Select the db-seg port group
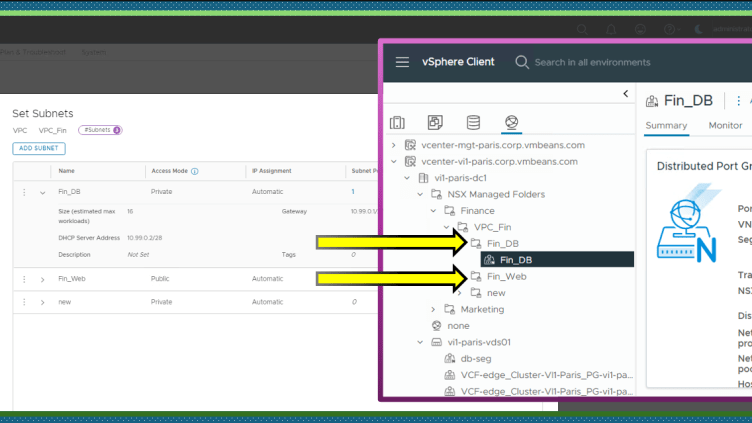 pyautogui.click(x=476, y=358)
